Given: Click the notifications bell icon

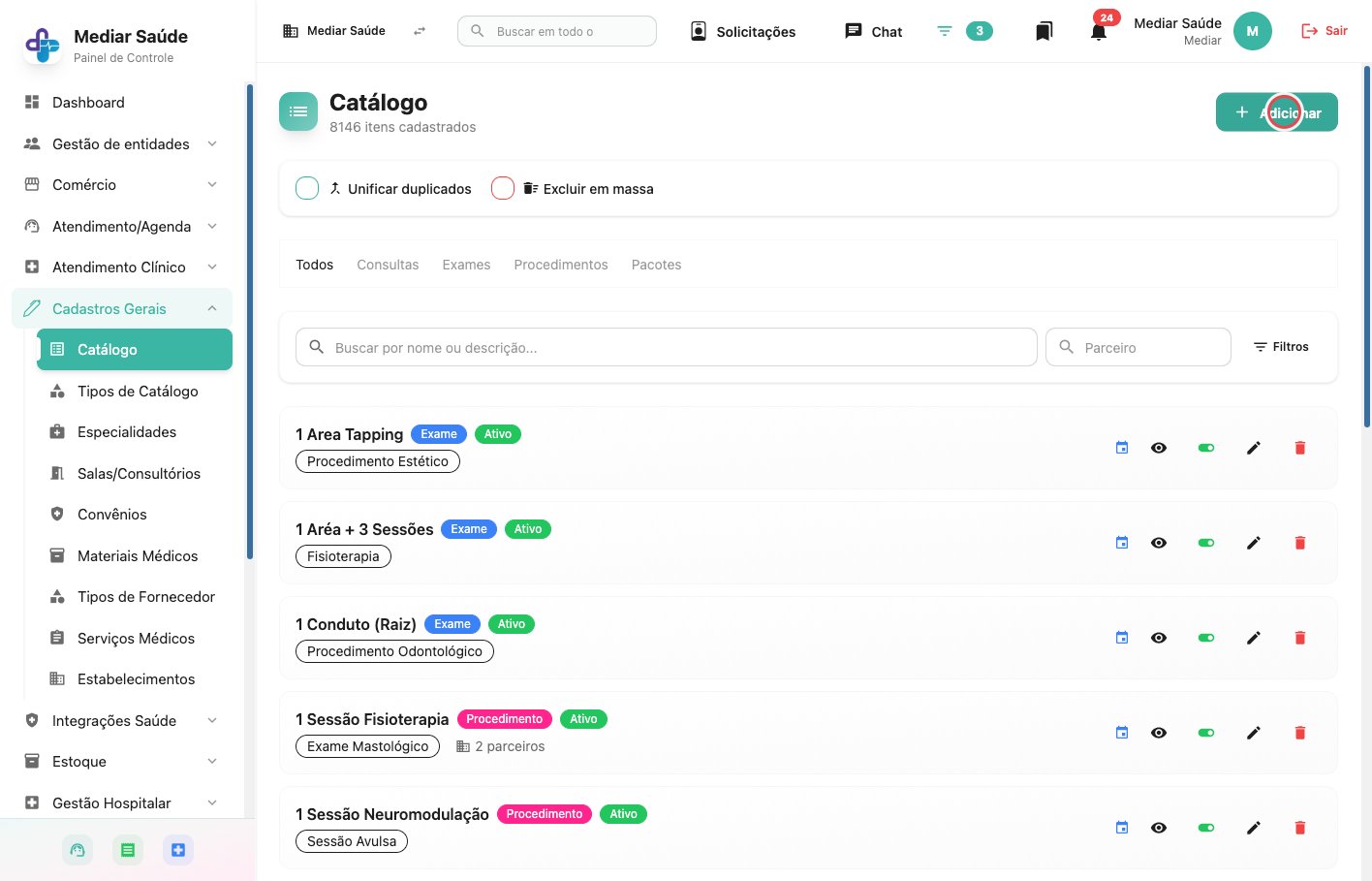Looking at the screenshot, I should pos(1098,32).
